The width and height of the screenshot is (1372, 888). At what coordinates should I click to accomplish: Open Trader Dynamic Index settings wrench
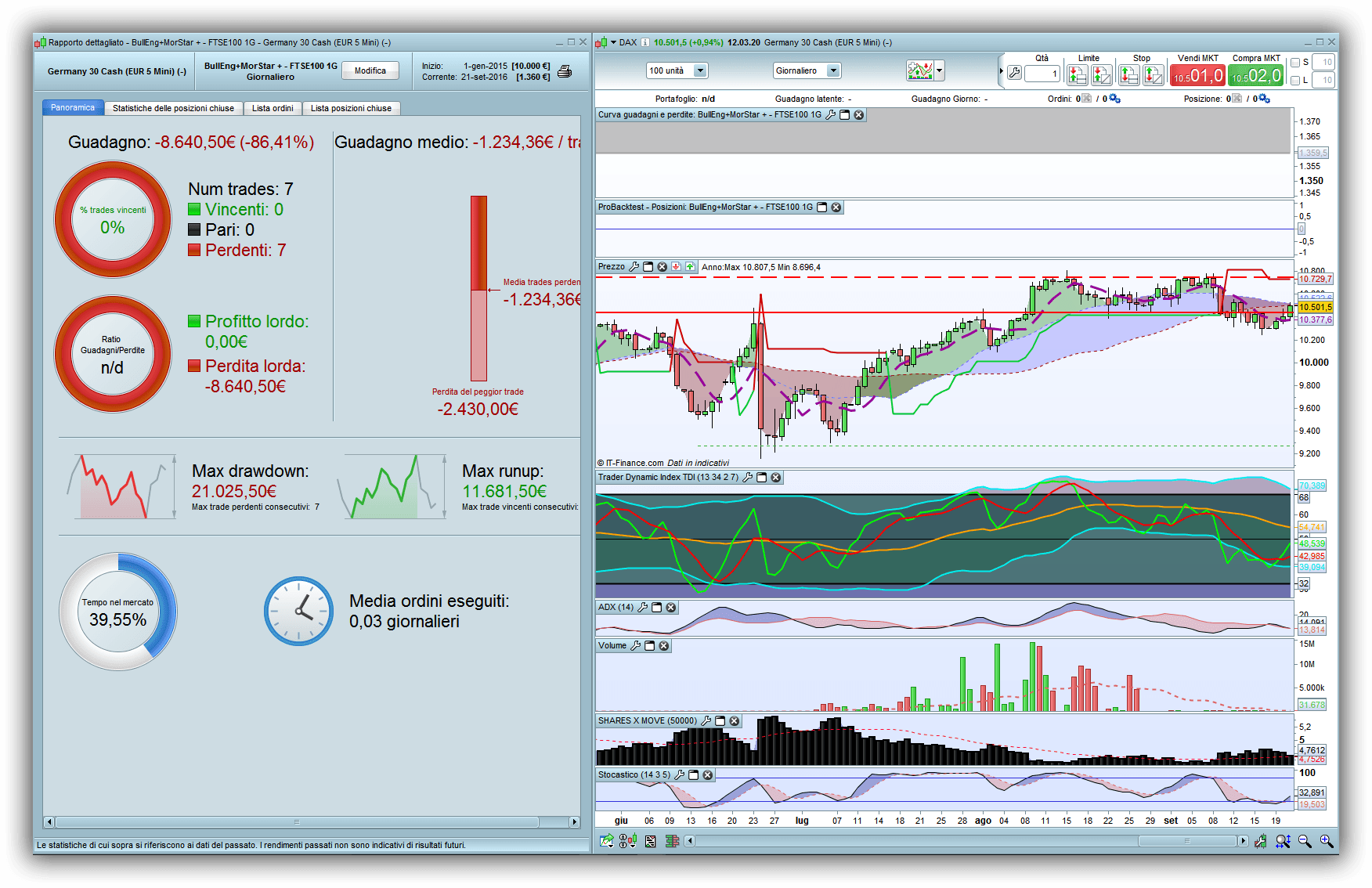click(748, 478)
